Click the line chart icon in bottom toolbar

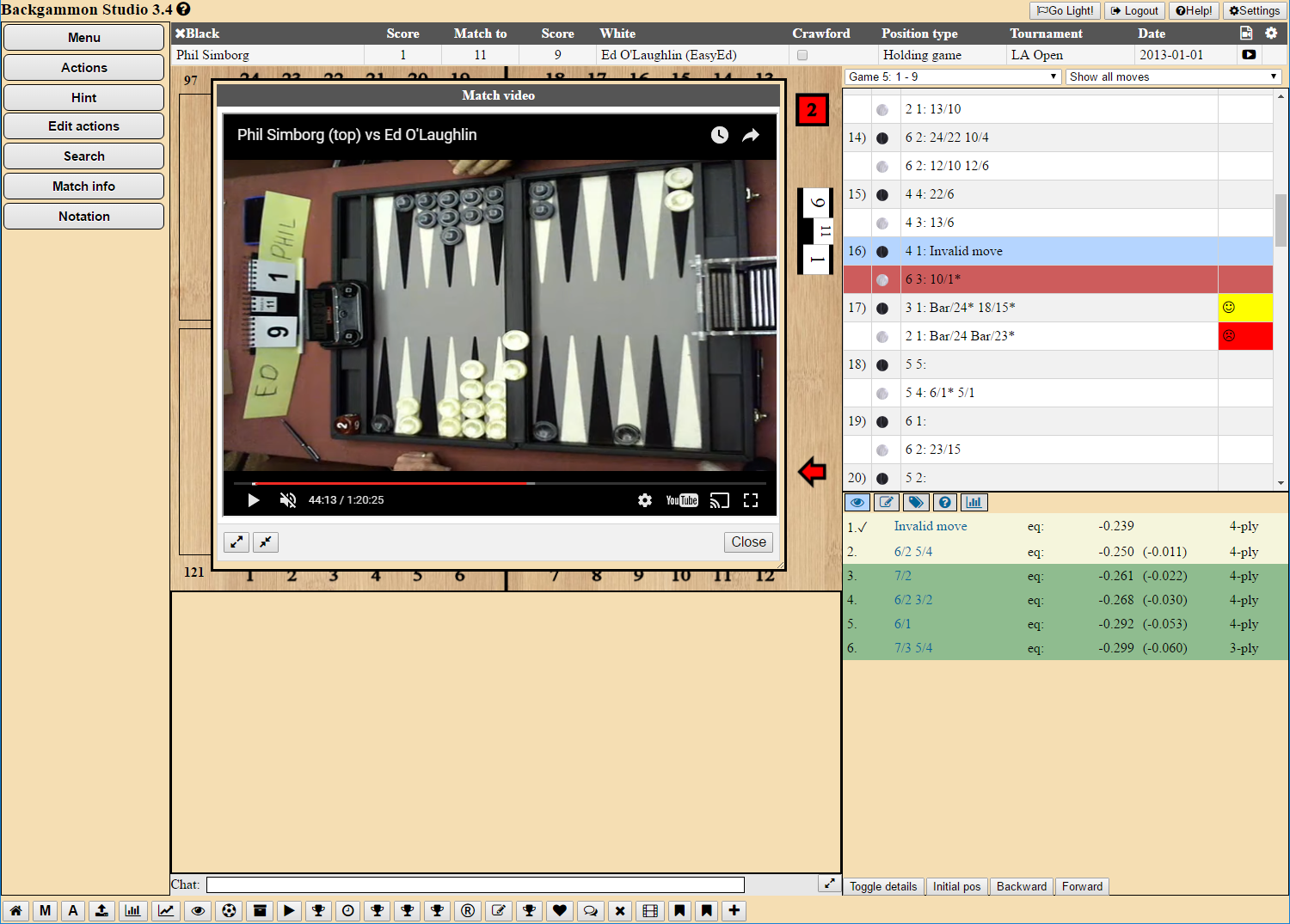(166, 910)
